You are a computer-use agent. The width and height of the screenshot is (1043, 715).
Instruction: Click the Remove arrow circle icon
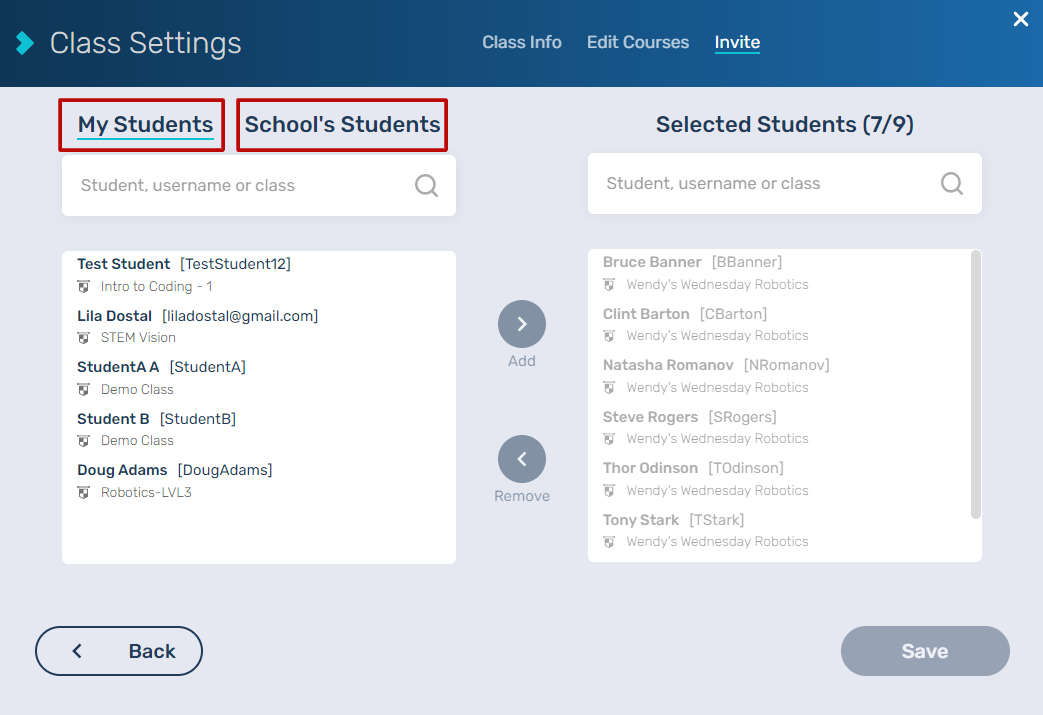click(522, 459)
